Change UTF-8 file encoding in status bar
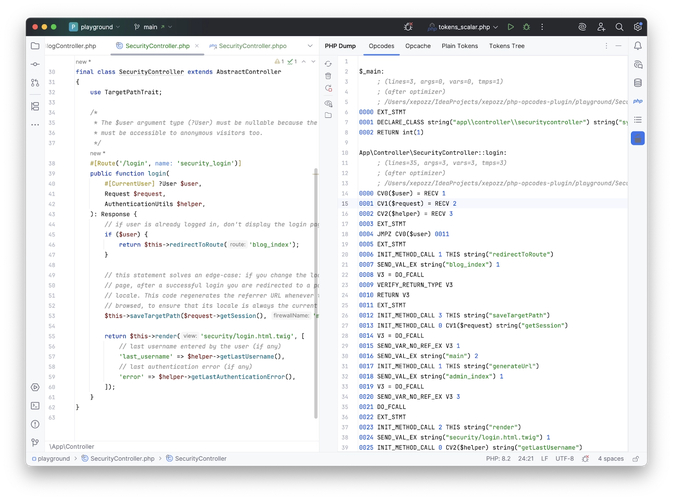This screenshot has width=673, height=500. (564, 458)
